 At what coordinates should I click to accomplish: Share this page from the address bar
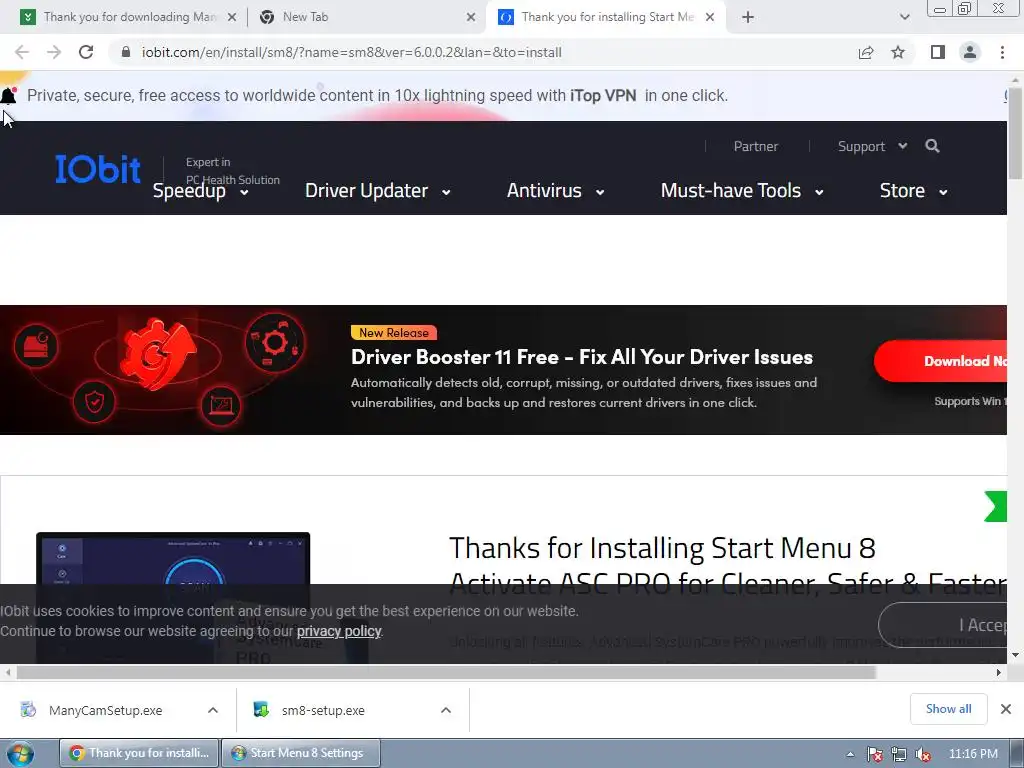tap(866, 52)
